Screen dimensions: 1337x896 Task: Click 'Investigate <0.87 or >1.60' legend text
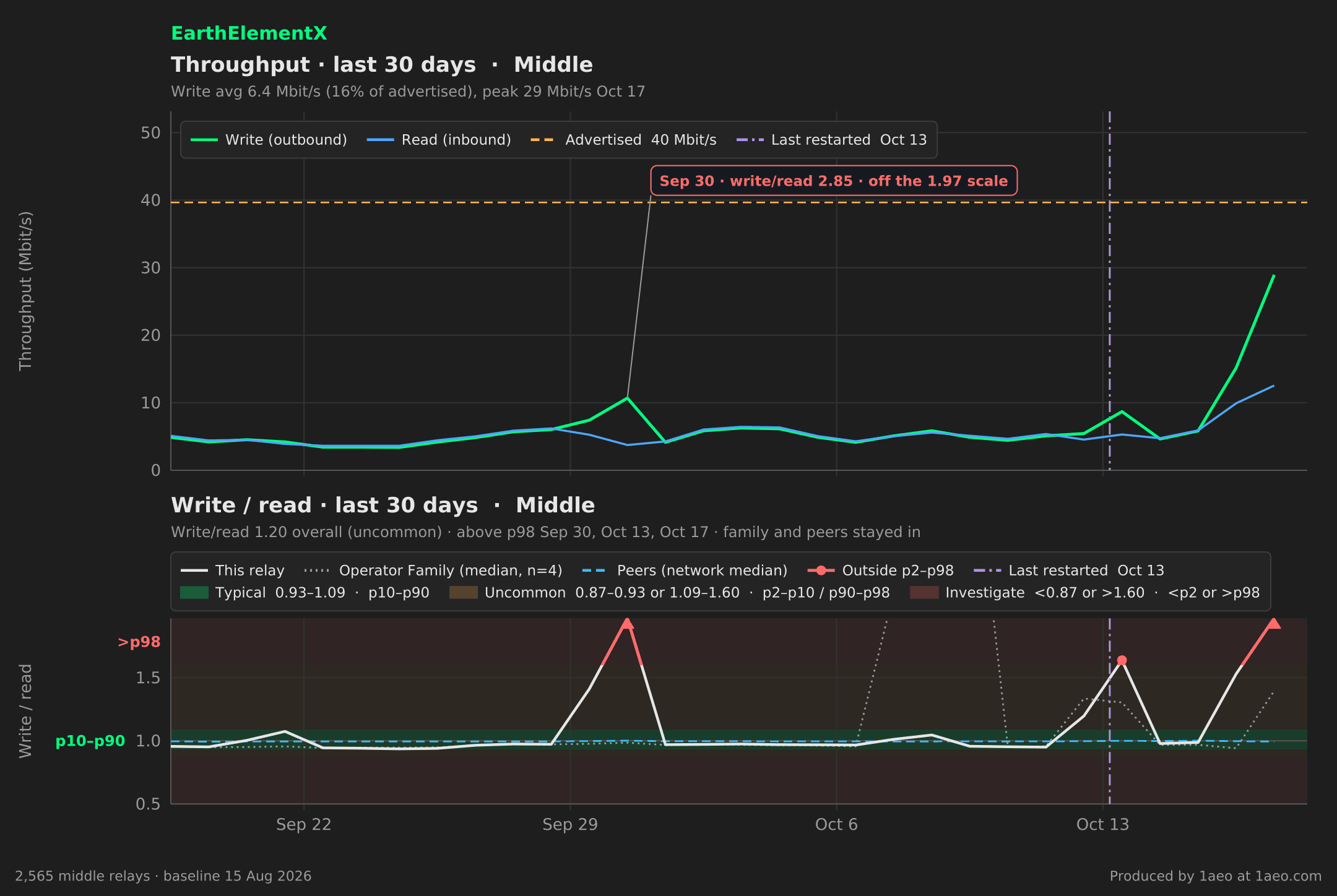pos(1102,593)
